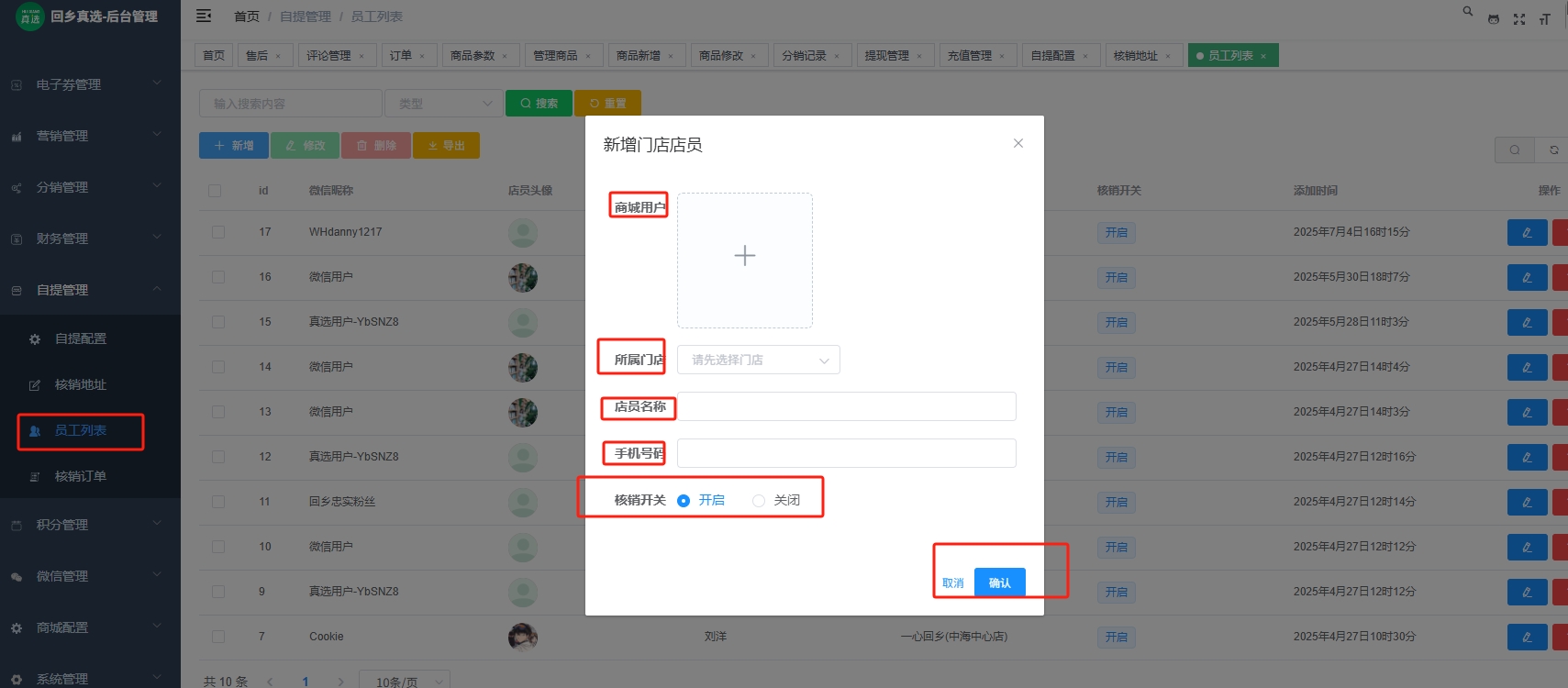Click the 店员名称 input field
Image resolution: width=1568 pixels, height=688 pixels.
point(846,406)
